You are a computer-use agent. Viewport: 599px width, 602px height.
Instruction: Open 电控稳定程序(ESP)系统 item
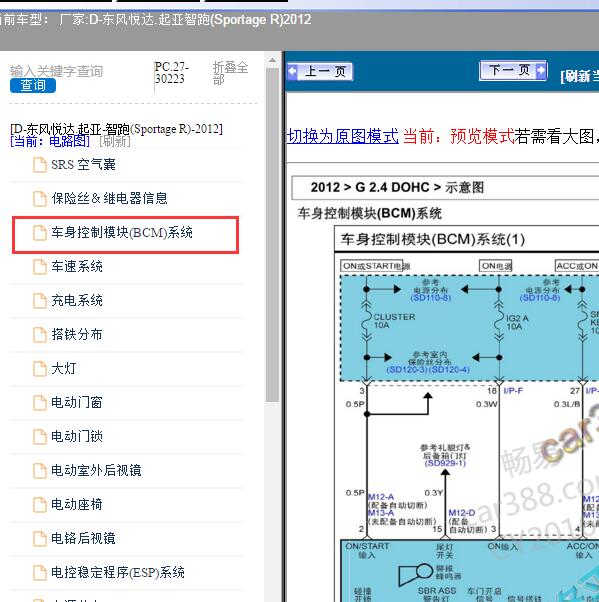118,572
